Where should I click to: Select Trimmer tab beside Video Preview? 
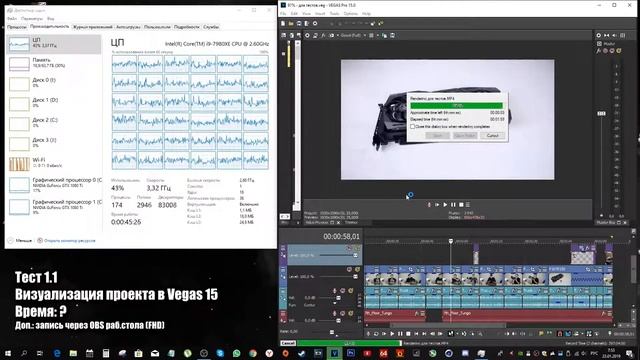click(351, 222)
